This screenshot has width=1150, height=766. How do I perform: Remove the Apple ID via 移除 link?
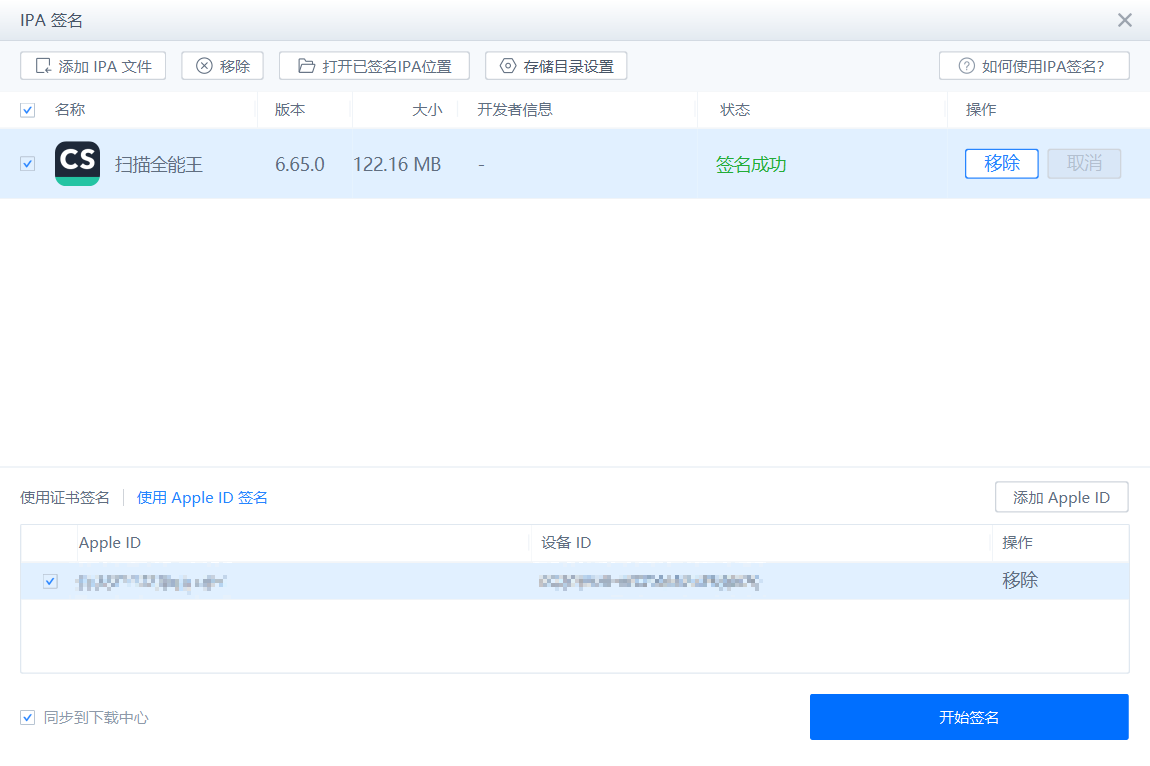click(x=1020, y=580)
